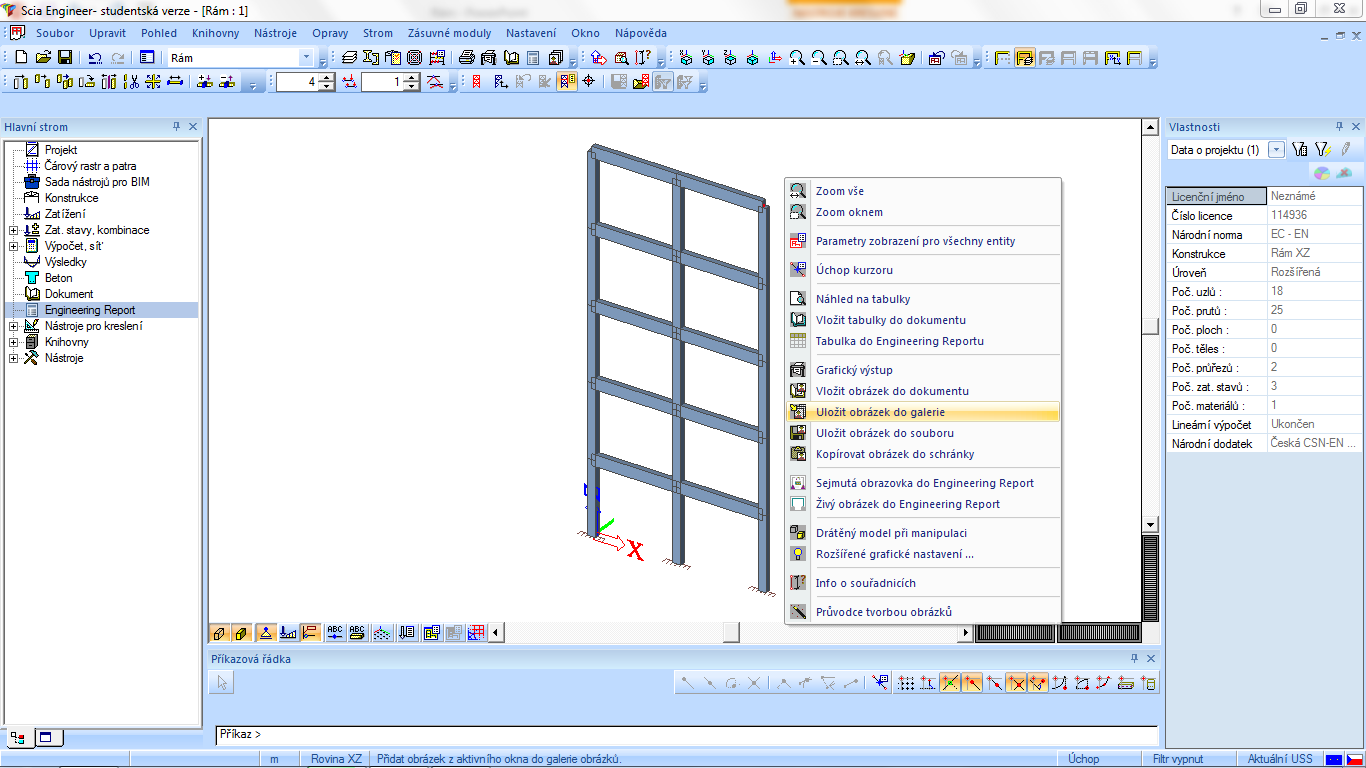Click the selection arrow in command line panel
This screenshot has height=768, width=1366.
coord(222,682)
